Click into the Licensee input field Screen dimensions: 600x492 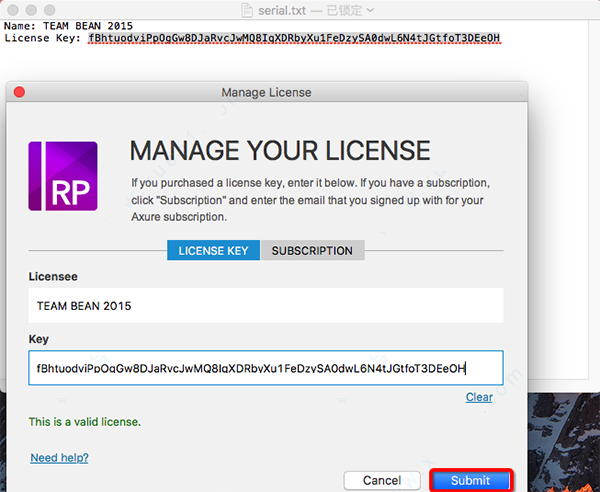(x=266, y=306)
